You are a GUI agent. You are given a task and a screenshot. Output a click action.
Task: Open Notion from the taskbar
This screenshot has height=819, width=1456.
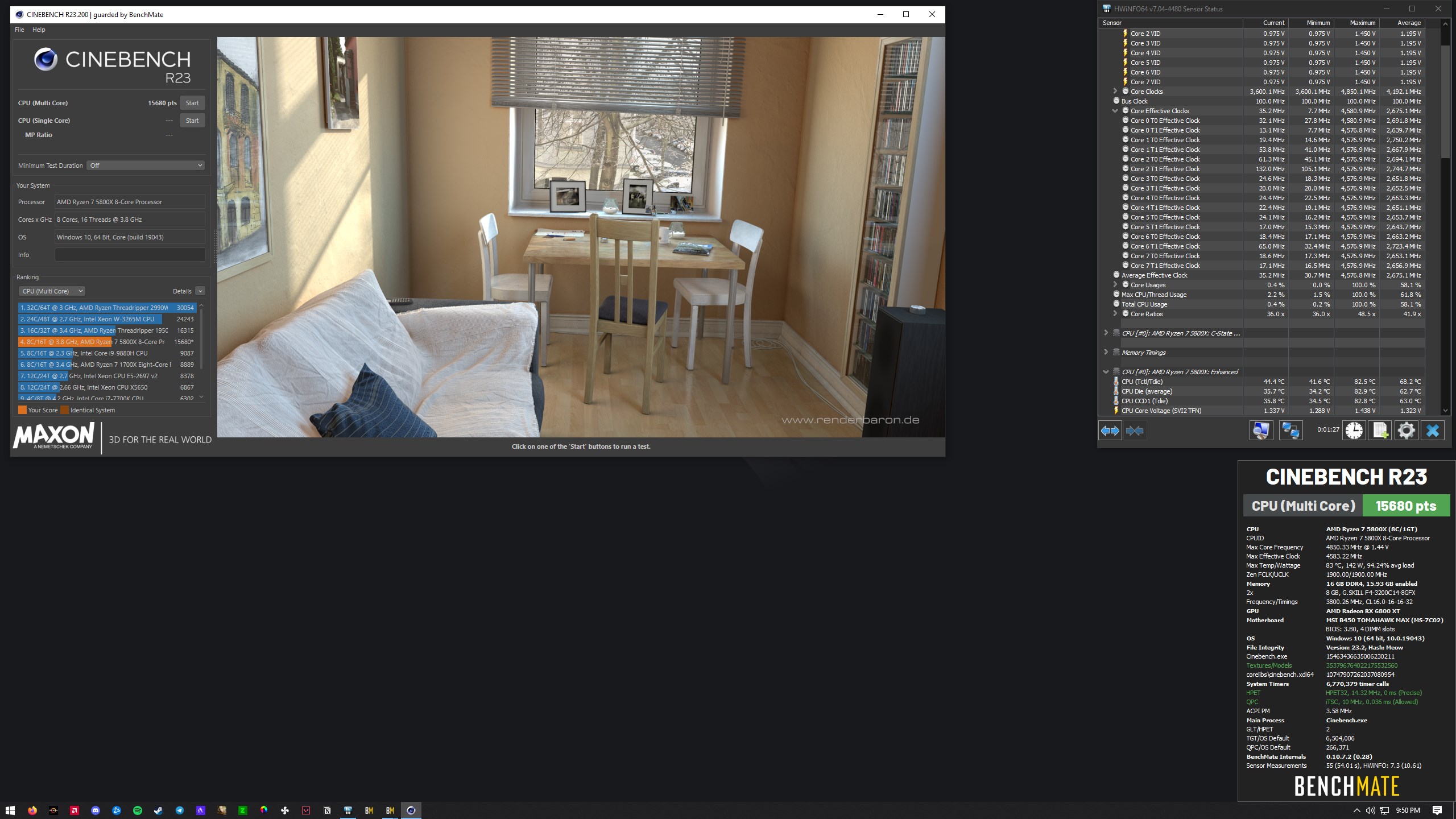[x=327, y=810]
